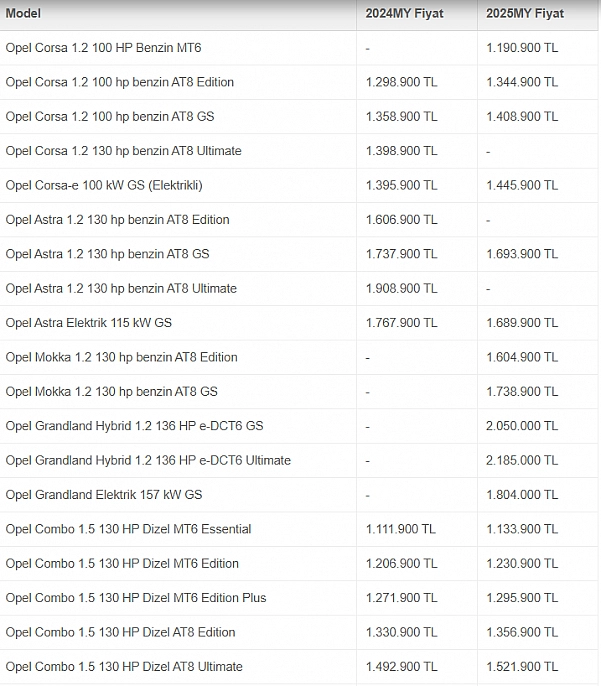The image size is (601, 686).
Task: Click the Model column header
Action: point(23,14)
